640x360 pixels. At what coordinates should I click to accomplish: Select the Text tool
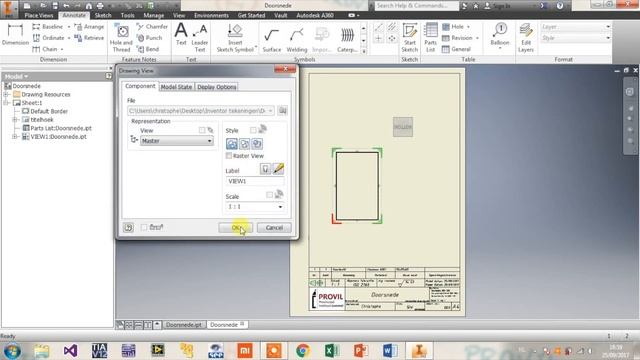tap(181, 34)
